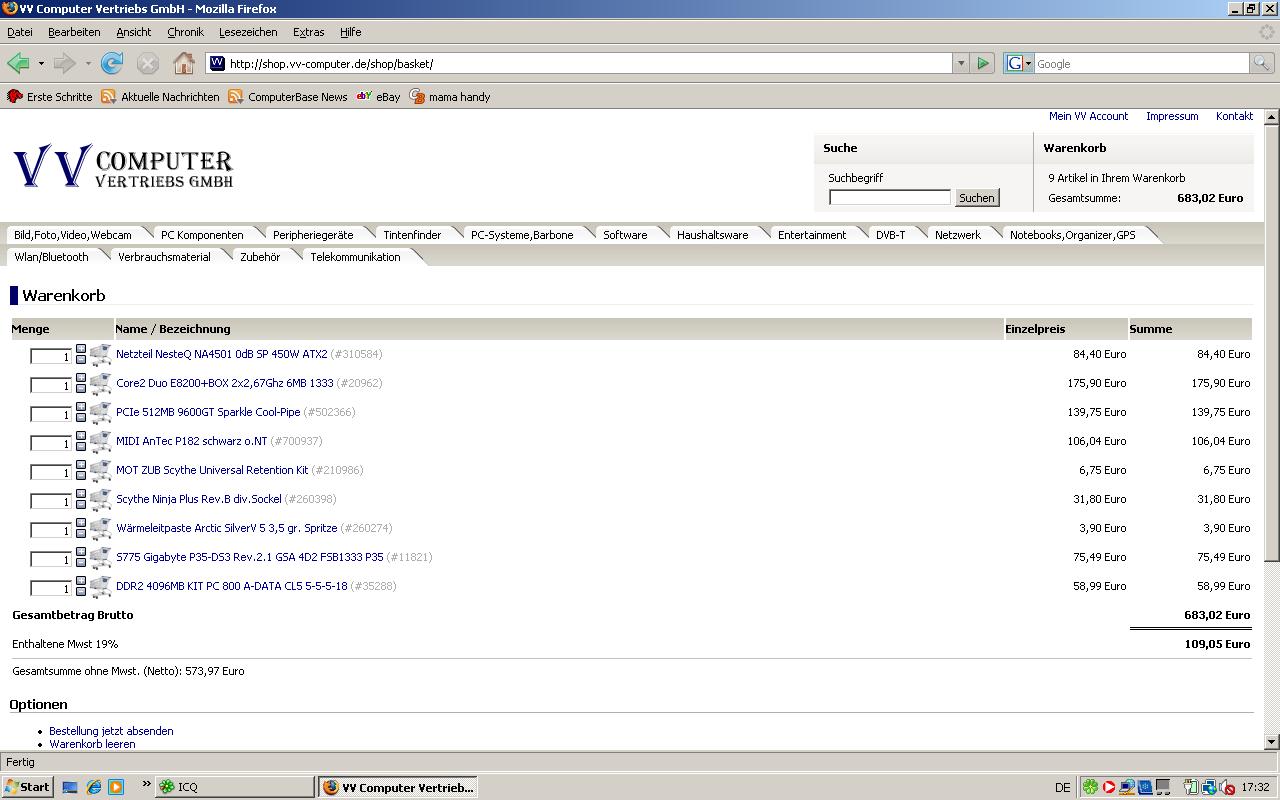Screen dimensions: 1280x800
Task: Reload the current page
Action: pos(112,64)
